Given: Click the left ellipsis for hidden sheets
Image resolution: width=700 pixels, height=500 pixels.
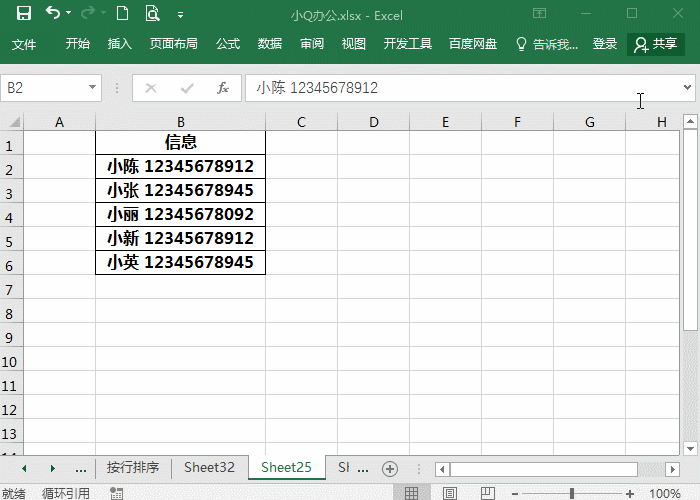Looking at the screenshot, I should pos(81,470).
